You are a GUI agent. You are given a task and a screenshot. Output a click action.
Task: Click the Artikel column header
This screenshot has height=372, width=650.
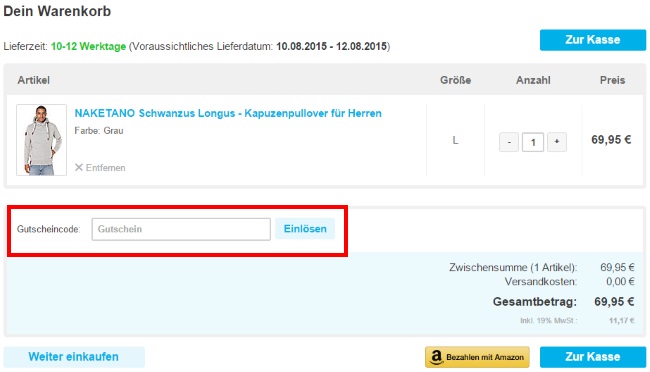34,80
